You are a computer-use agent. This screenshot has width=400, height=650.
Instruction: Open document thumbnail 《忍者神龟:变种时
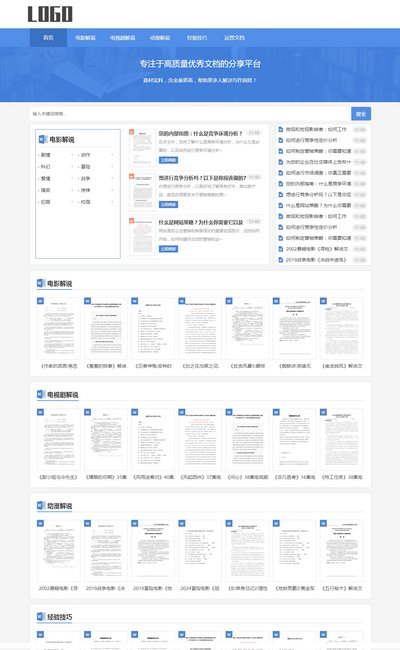coord(153,328)
